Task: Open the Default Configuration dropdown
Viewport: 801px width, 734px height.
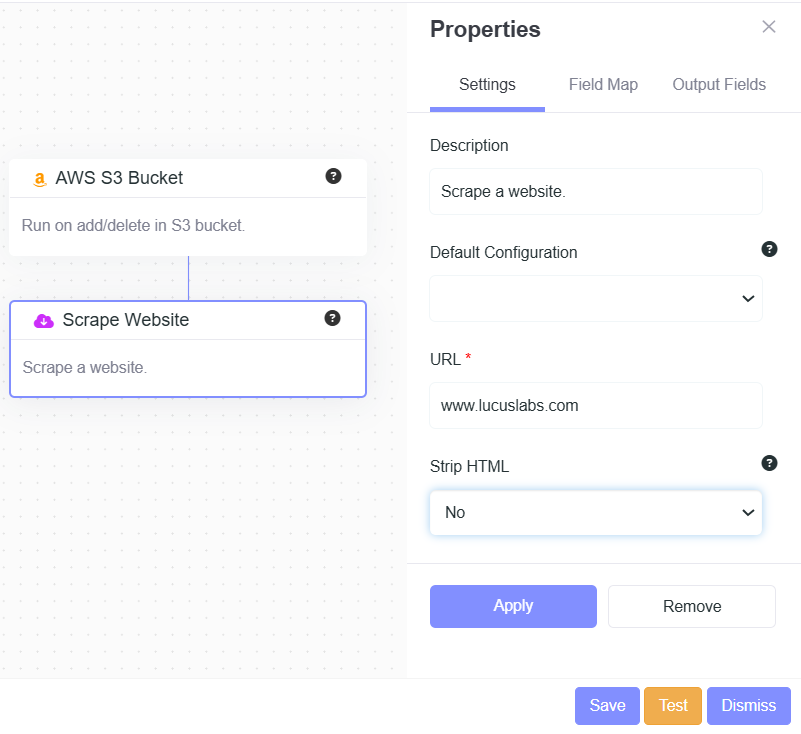Action: (596, 298)
